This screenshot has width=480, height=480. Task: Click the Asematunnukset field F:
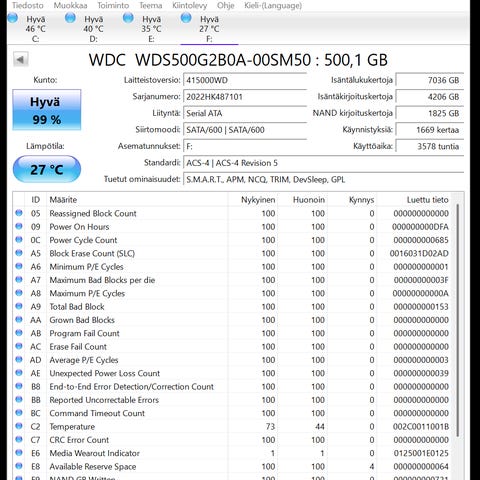click(x=245, y=146)
